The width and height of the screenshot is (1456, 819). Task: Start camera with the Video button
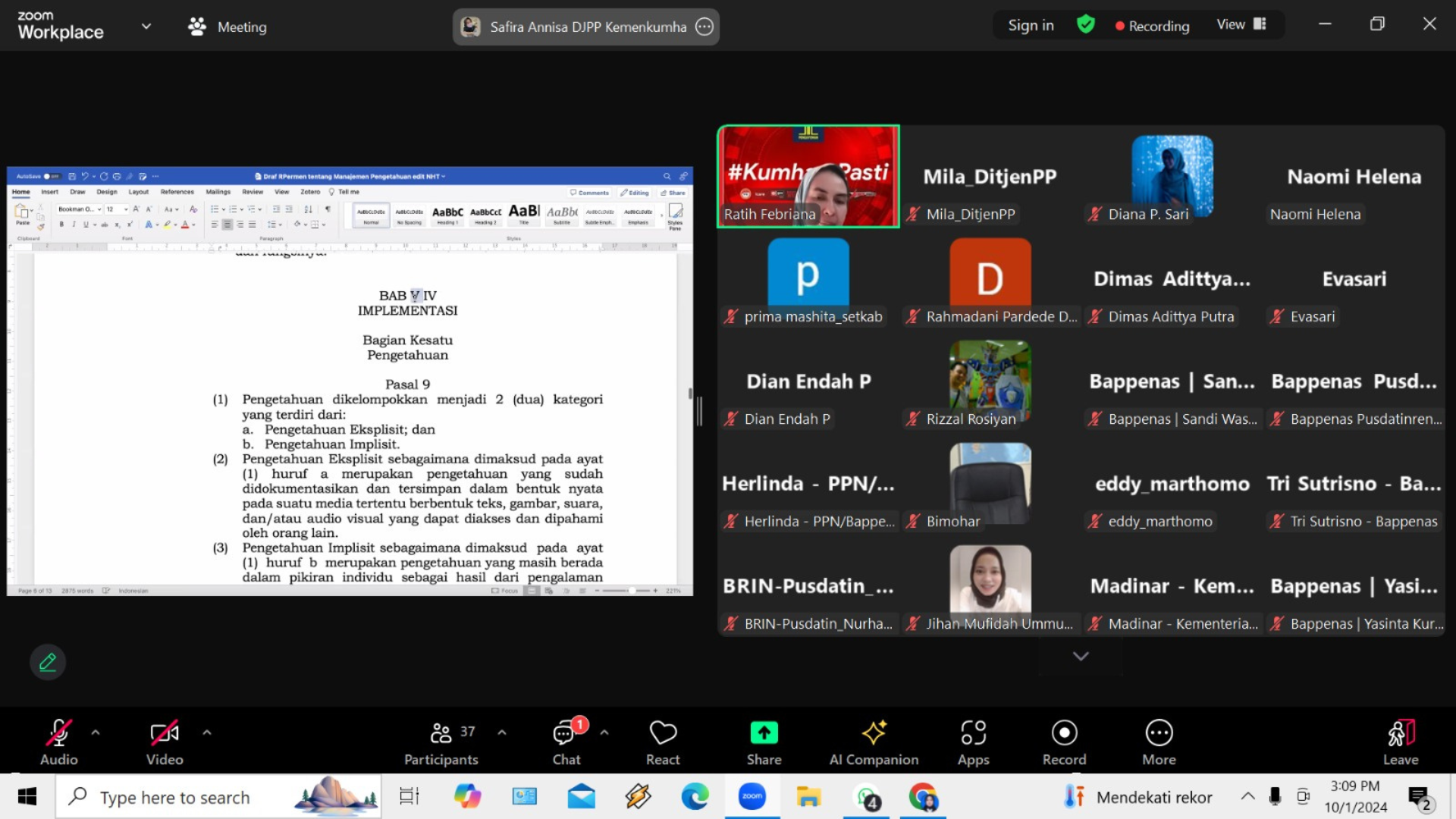click(x=165, y=742)
